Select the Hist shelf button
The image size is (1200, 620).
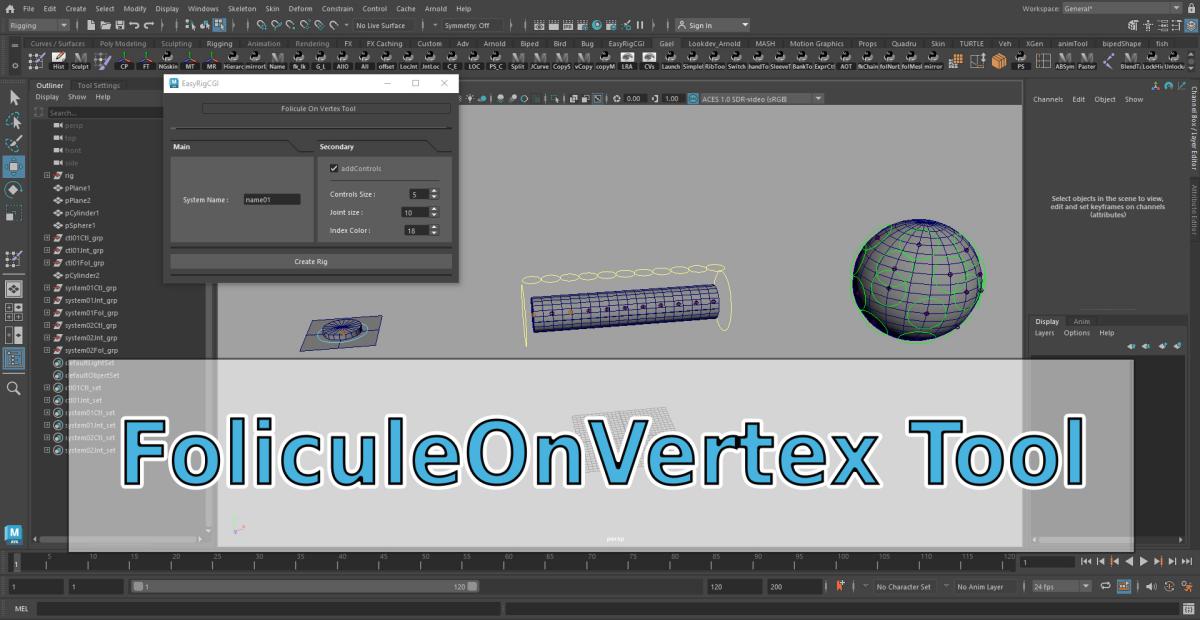58,61
